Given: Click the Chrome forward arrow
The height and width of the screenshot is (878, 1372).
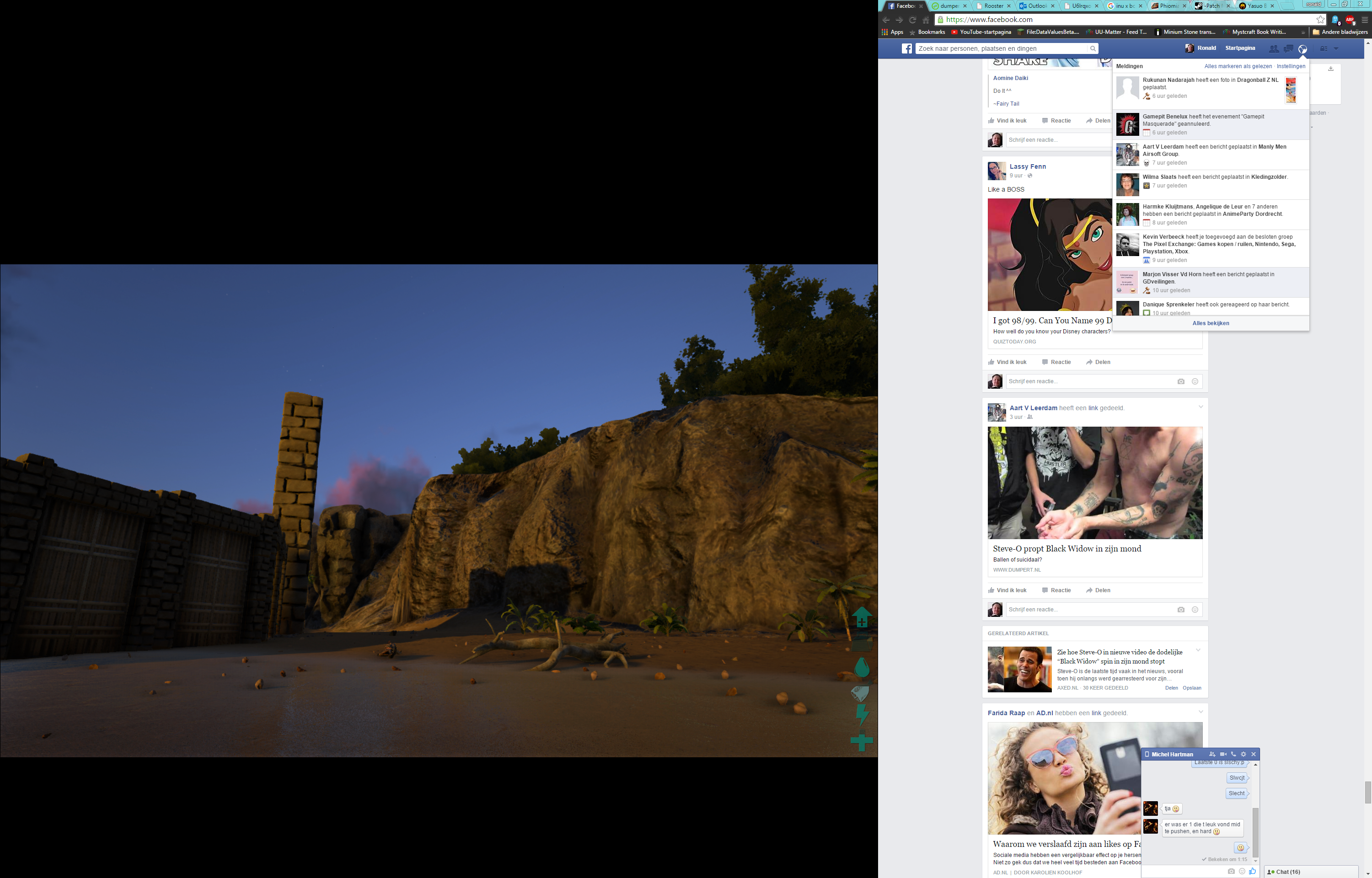Looking at the screenshot, I should click(899, 19).
